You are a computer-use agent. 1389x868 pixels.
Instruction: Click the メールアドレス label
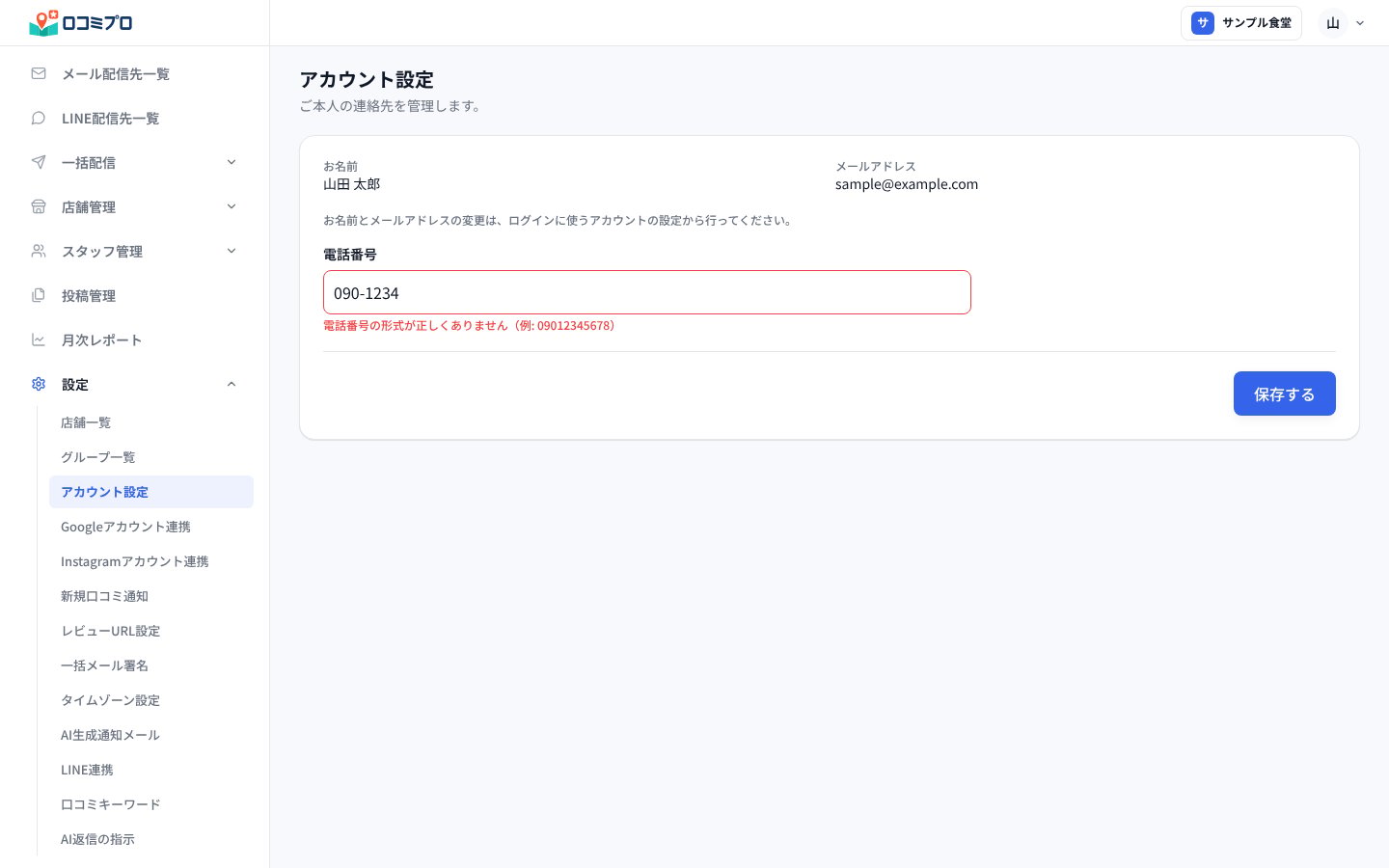click(876, 167)
